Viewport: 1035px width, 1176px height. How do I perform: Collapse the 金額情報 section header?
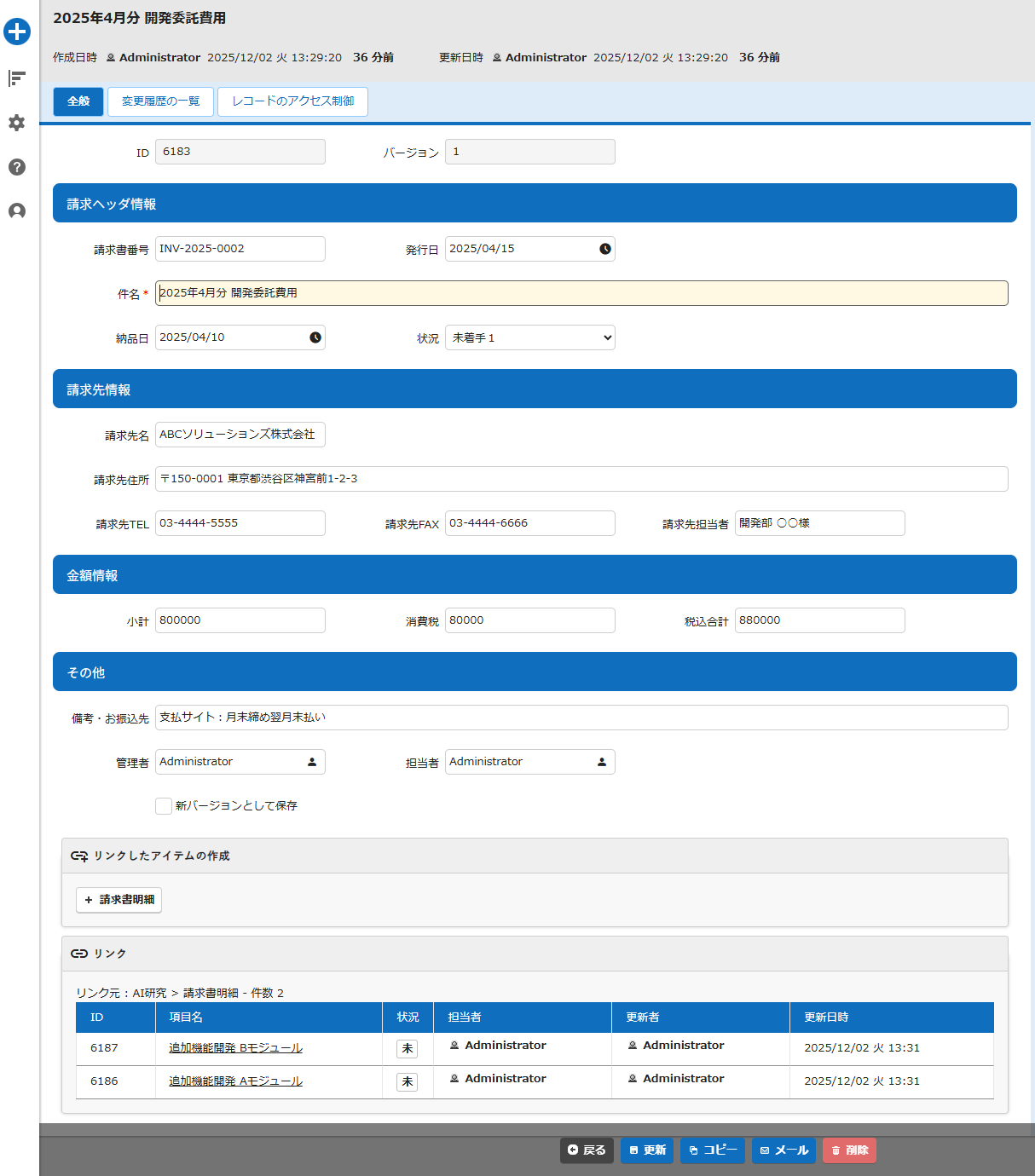click(535, 574)
